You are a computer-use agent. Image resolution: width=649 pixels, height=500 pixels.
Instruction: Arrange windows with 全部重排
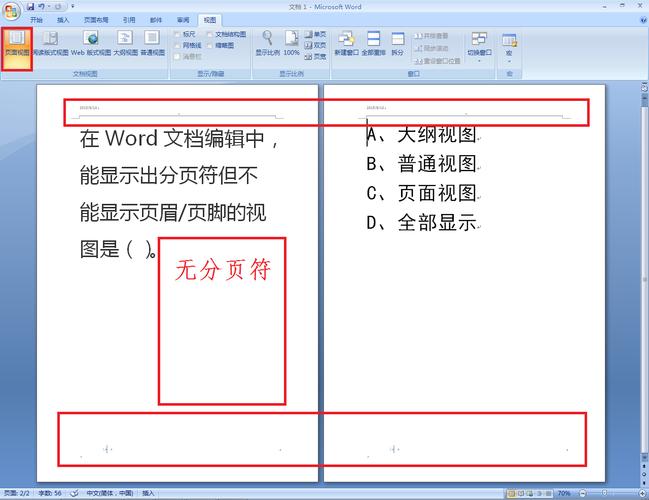pyautogui.click(x=373, y=44)
